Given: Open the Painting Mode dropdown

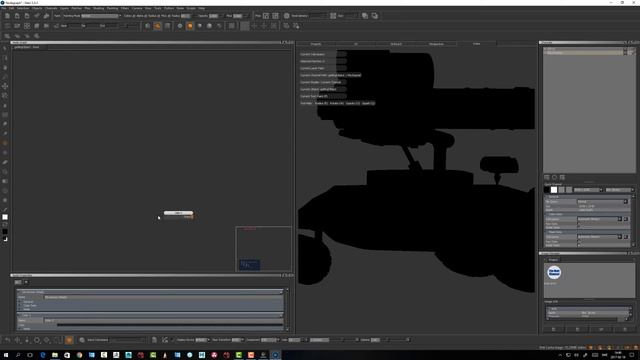Looking at the screenshot, I should tap(100, 16).
